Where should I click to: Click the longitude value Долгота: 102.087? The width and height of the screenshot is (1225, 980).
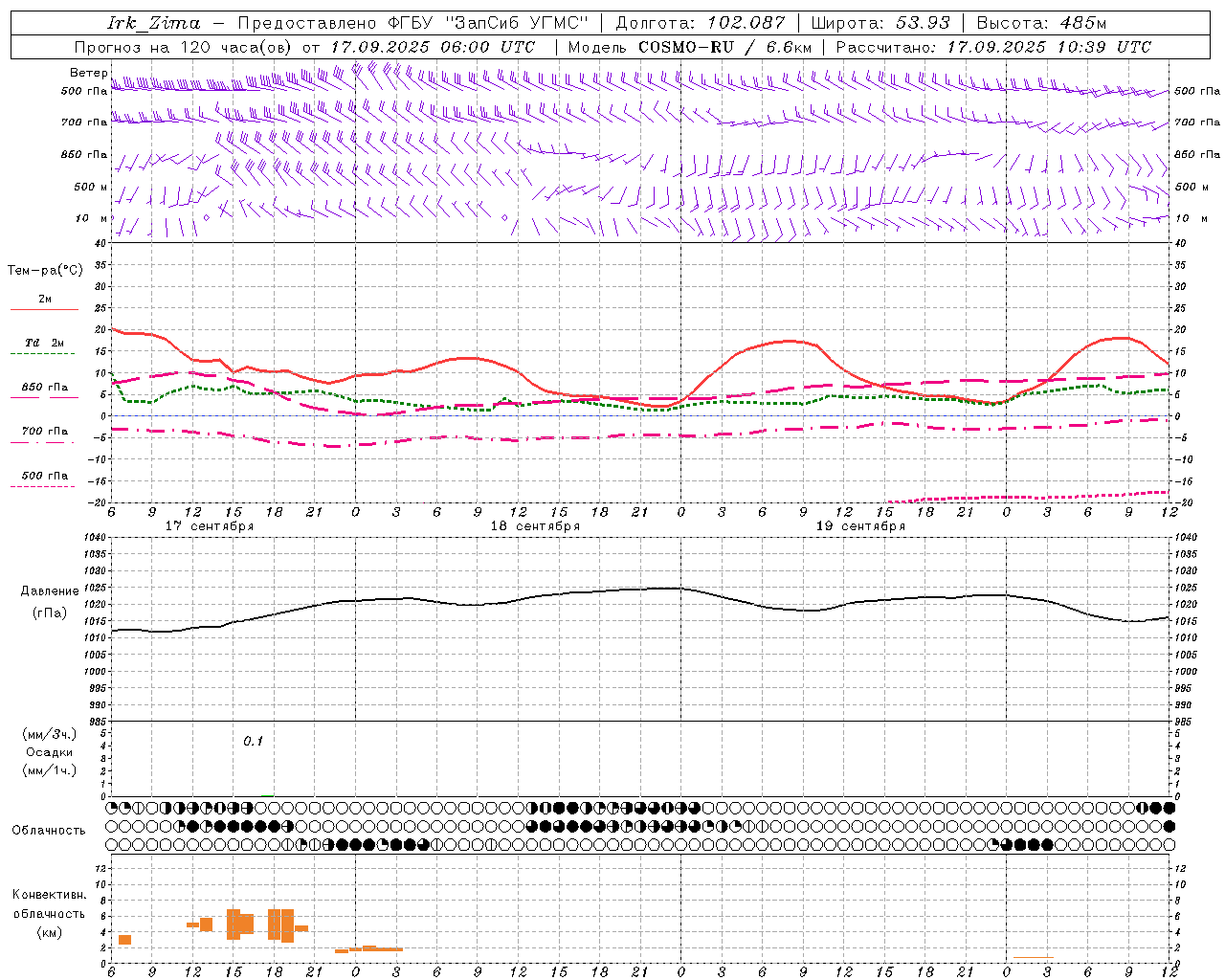click(700, 23)
